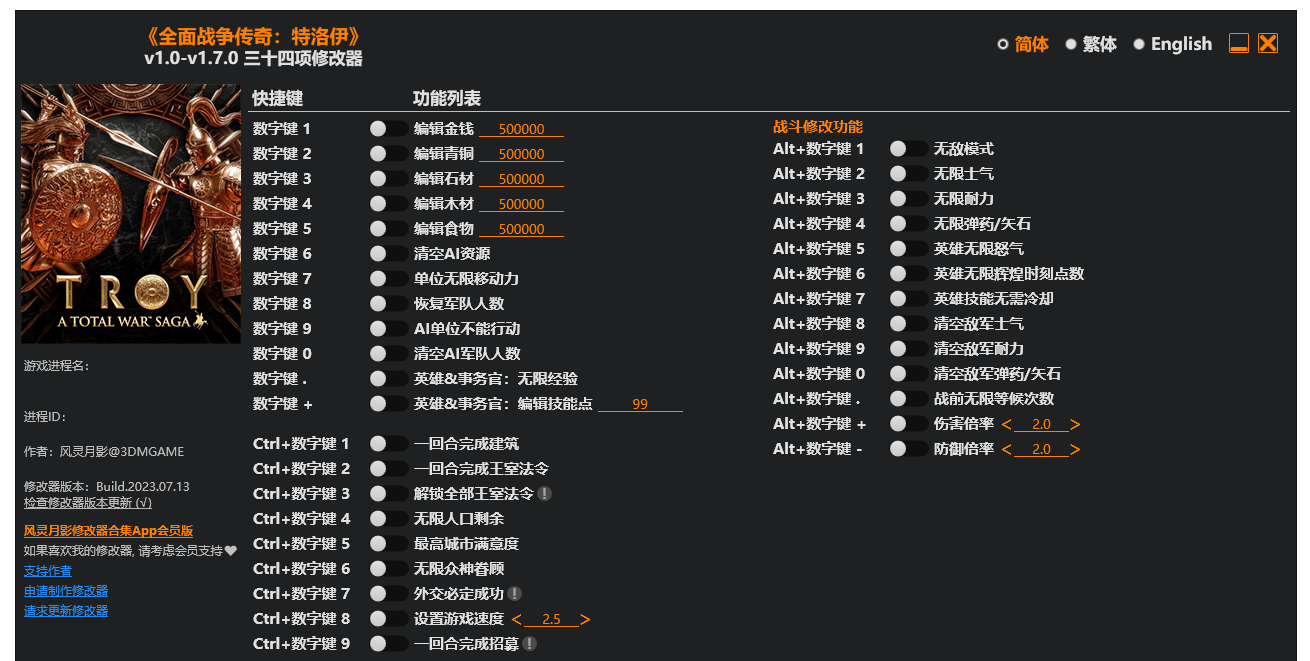Click info icon next to 一回合完成招募
Screen dimensions: 1310x661
(x=529, y=644)
